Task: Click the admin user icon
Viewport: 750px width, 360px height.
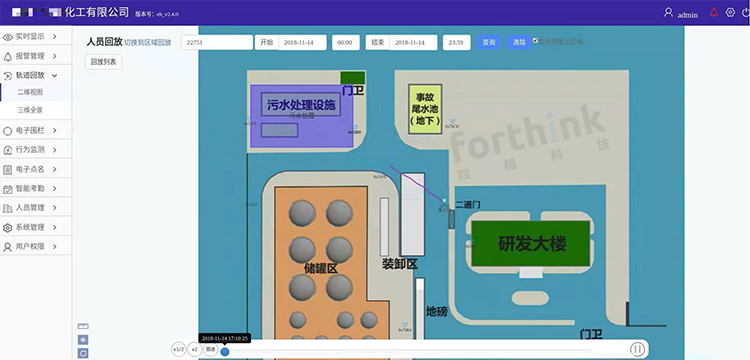Action: click(x=668, y=12)
